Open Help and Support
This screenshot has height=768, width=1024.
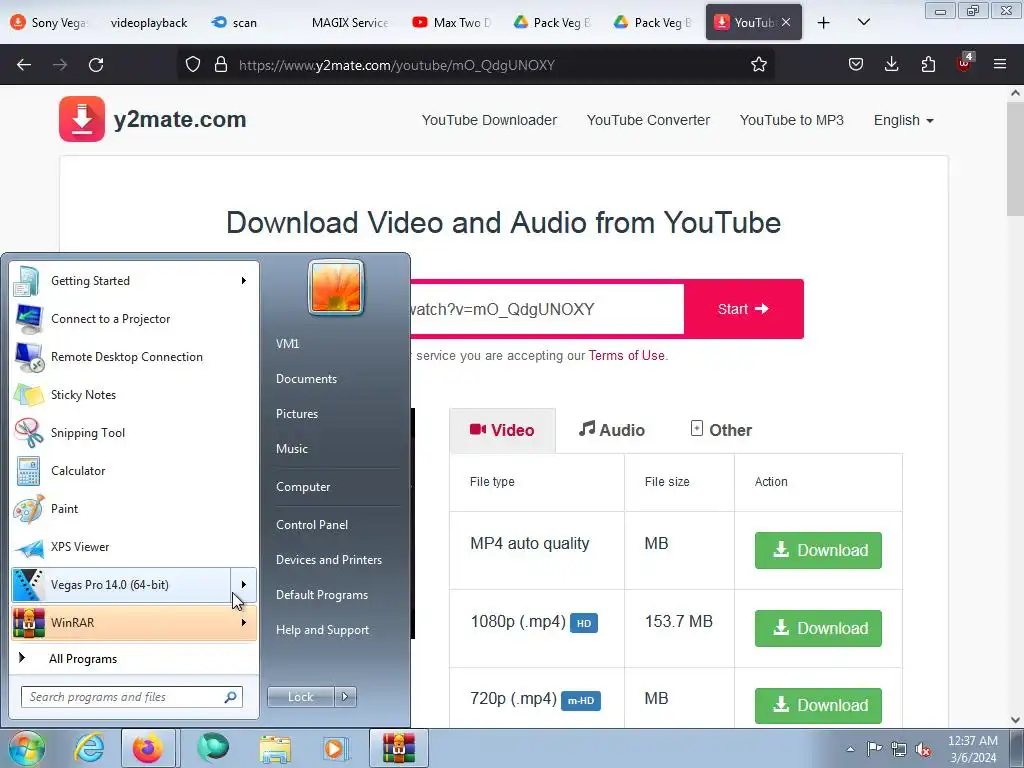(322, 630)
